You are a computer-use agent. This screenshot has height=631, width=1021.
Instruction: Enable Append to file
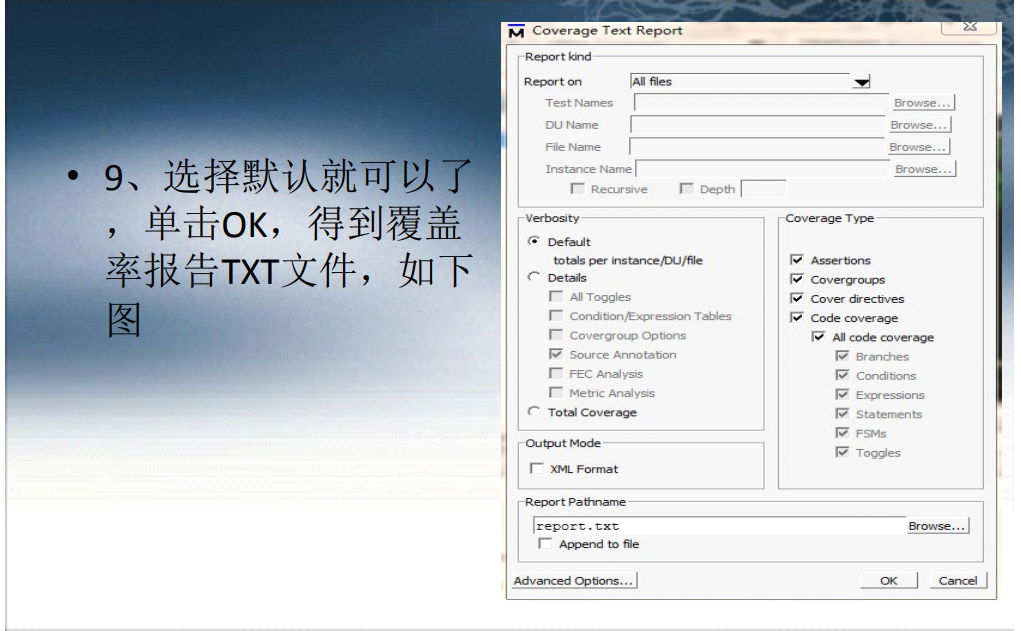point(545,544)
